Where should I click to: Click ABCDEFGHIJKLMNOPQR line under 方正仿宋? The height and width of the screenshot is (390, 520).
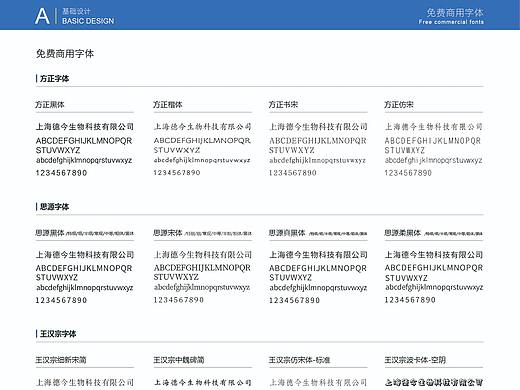tap(433, 141)
